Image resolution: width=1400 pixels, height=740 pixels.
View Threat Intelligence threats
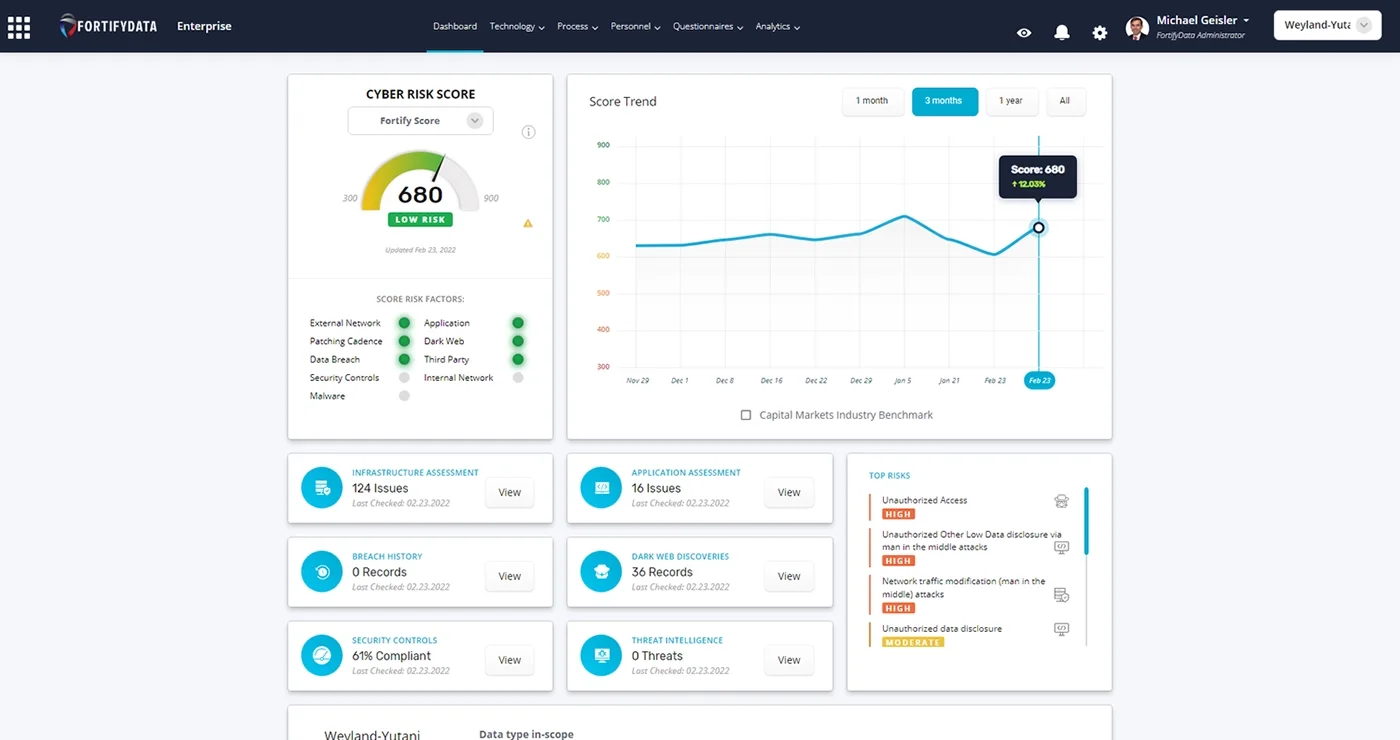click(789, 660)
